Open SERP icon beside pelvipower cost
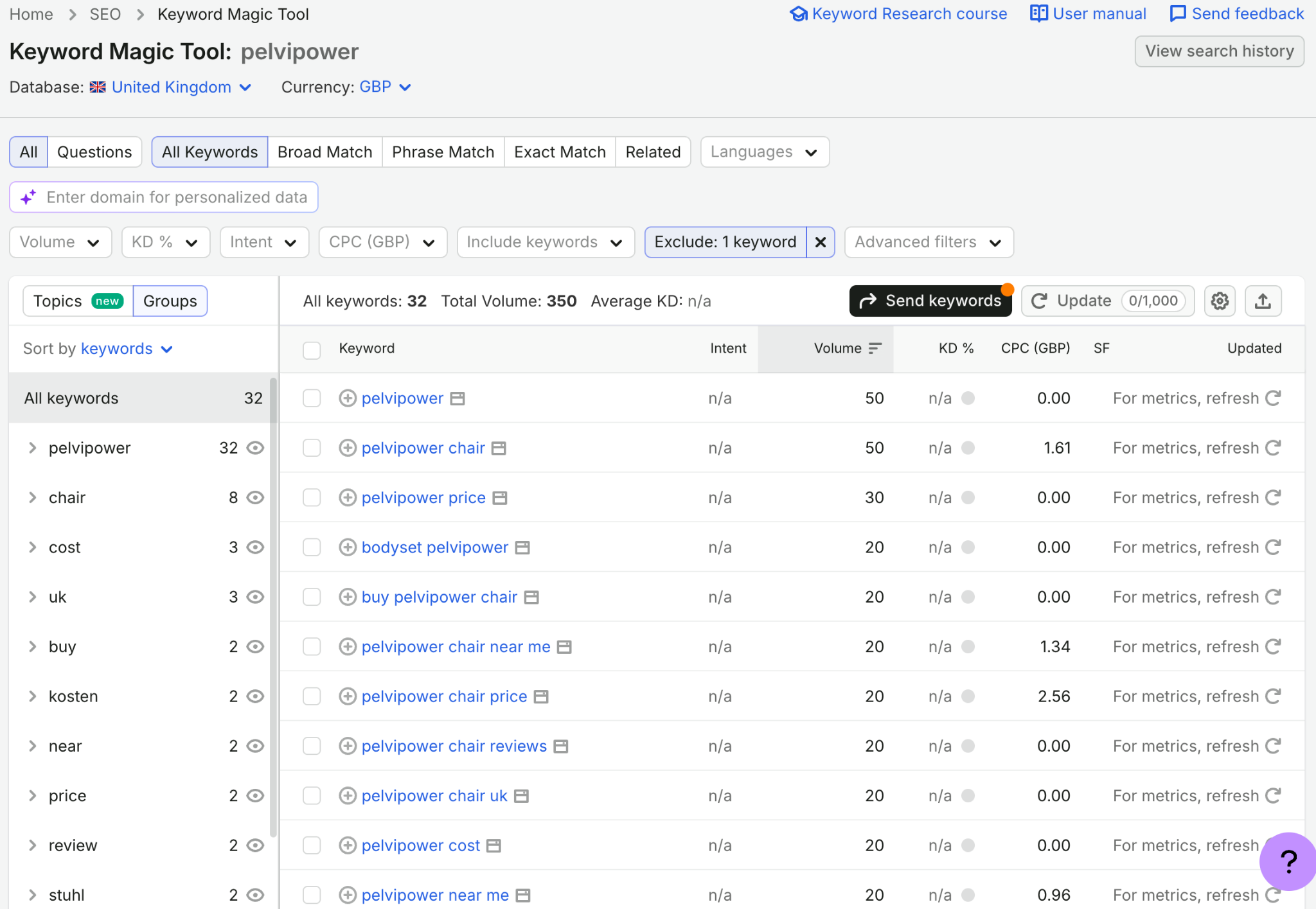 [493, 845]
